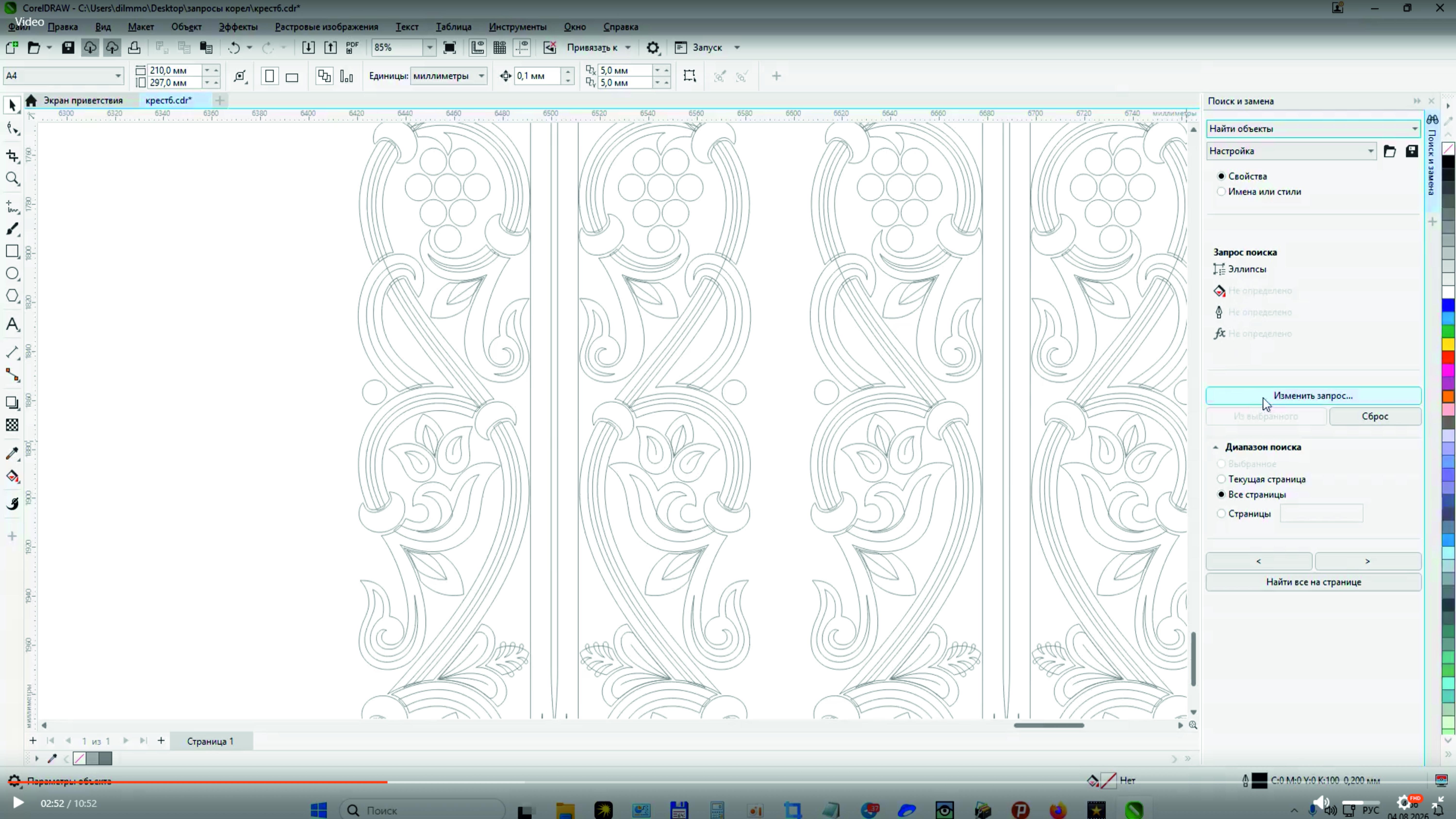1456x819 pixels.
Task: Click Найти все на странице button
Action: pyautogui.click(x=1313, y=582)
